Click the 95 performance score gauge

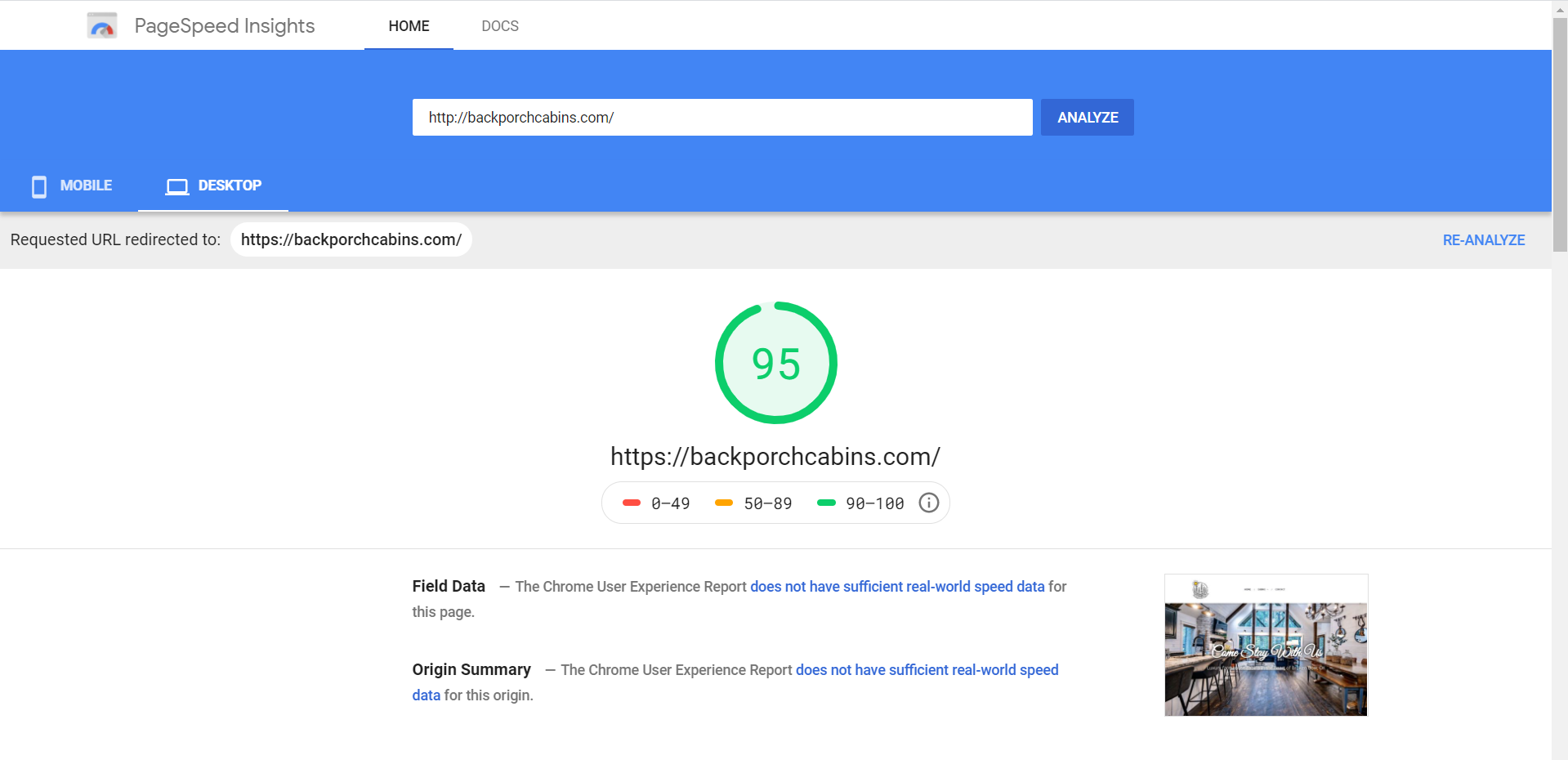point(775,363)
